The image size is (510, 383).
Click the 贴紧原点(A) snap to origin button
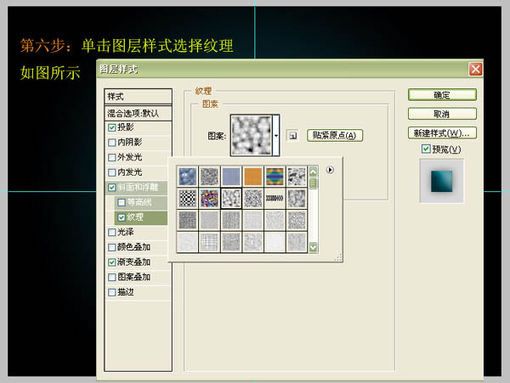tap(335, 135)
